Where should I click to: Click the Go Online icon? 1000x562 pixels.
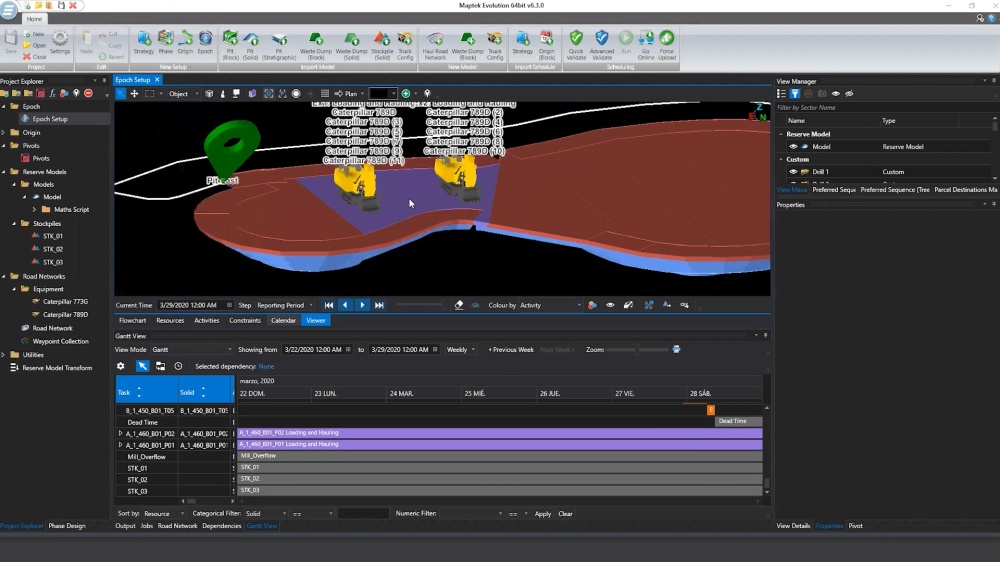[645, 45]
